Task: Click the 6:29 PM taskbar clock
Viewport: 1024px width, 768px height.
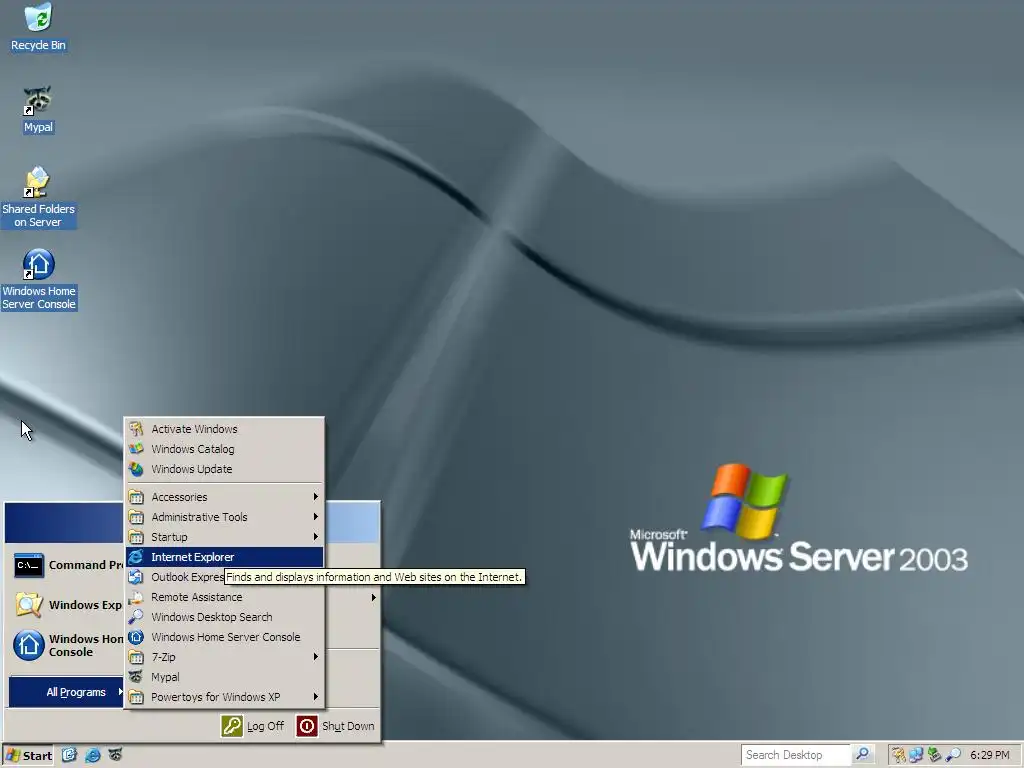Action: point(989,755)
